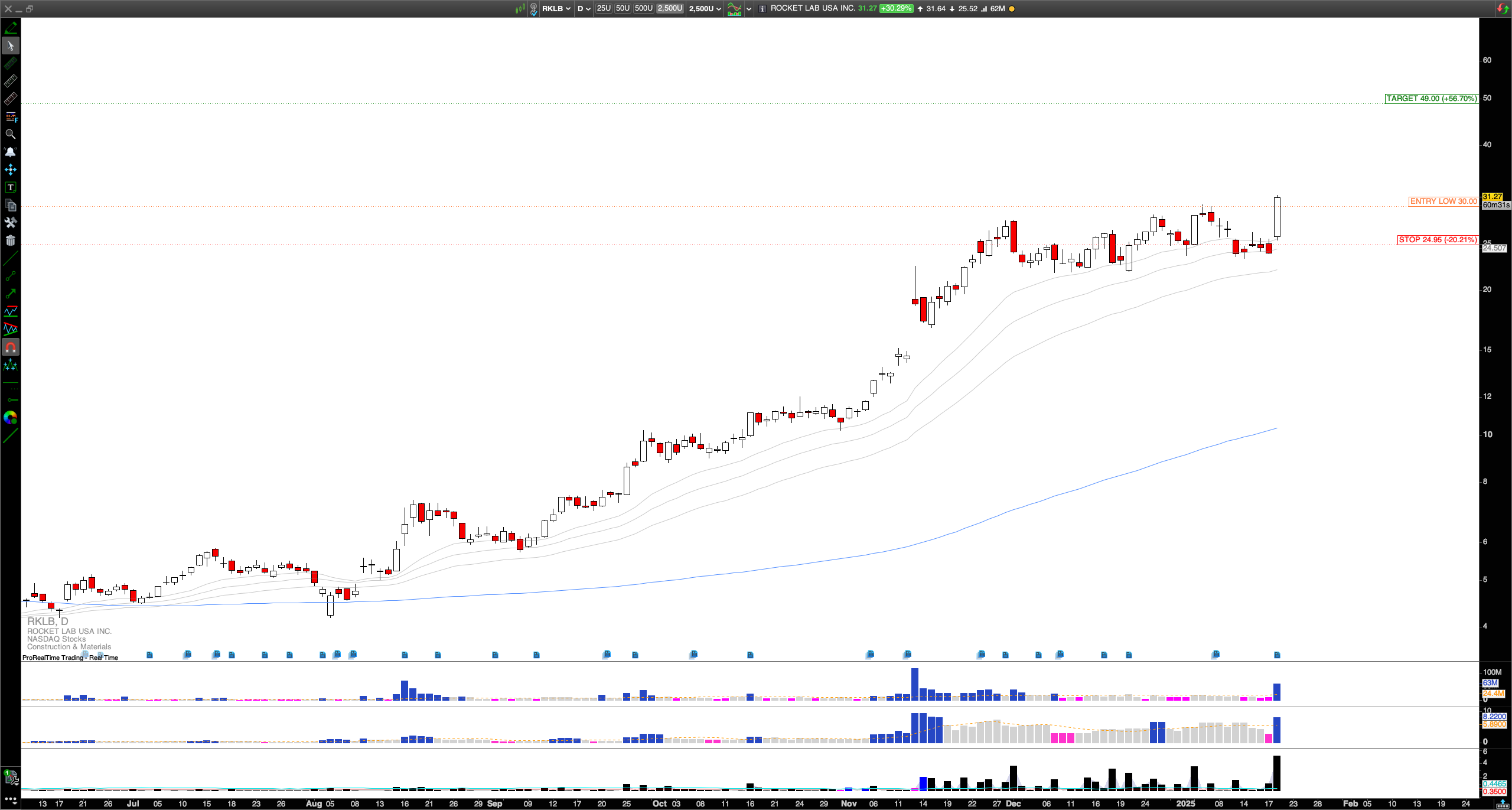Click the 0.4465 indicator value label

1494,784
